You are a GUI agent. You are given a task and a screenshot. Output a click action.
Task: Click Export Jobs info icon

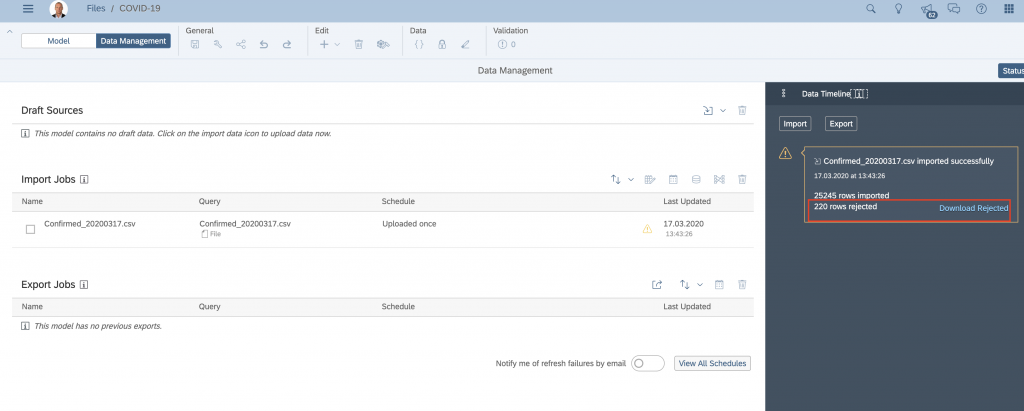[84, 285]
